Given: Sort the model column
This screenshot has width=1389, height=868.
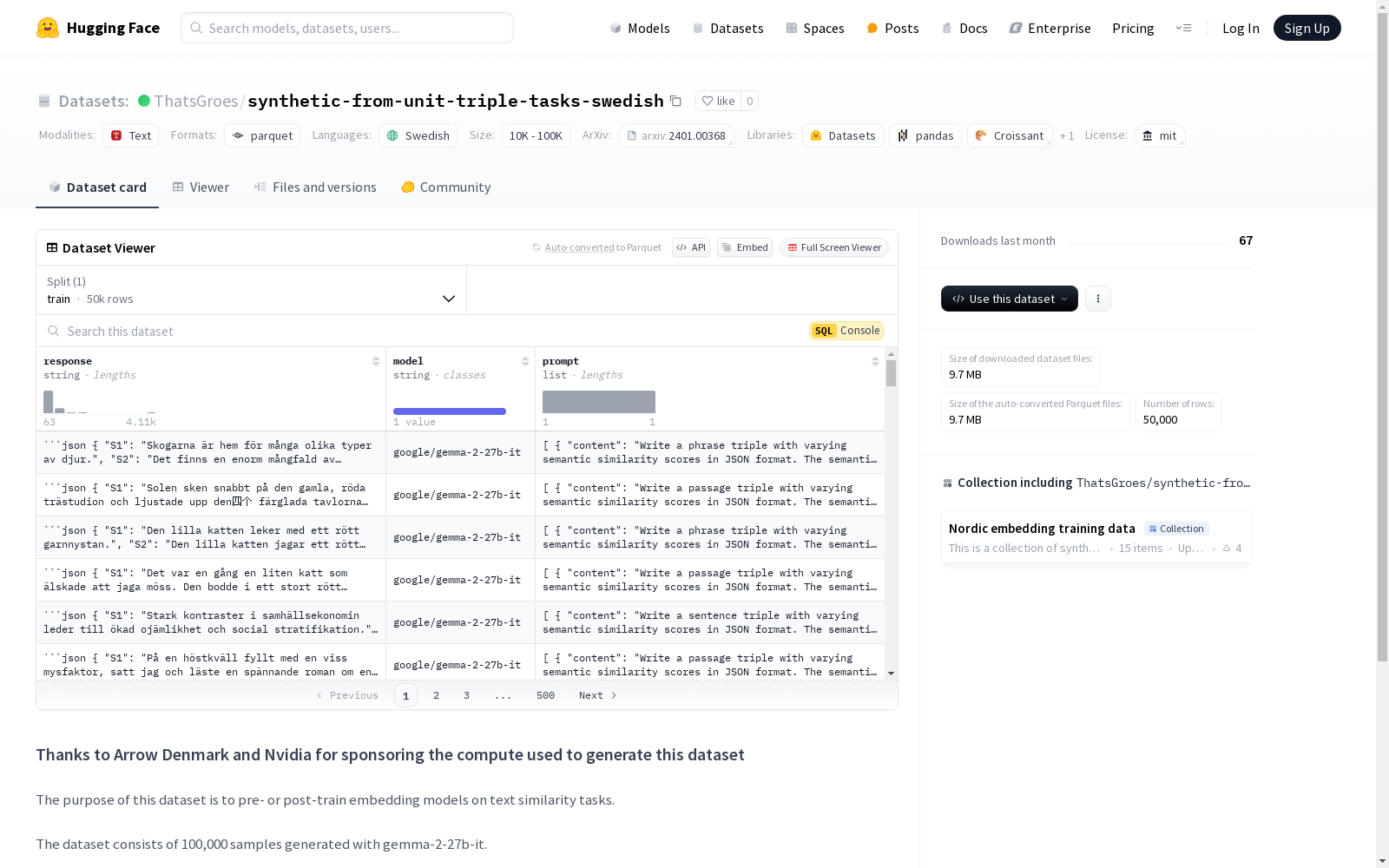Looking at the screenshot, I should point(525,361).
